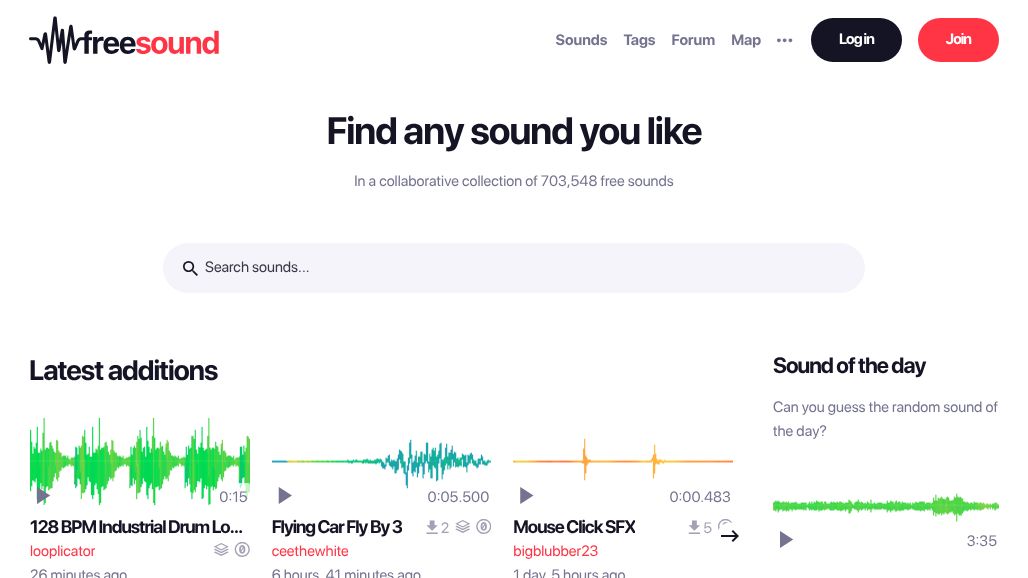The image size is (1028, 578).
Task: Visit looplicator's user profile
Action: click(62, 551)
